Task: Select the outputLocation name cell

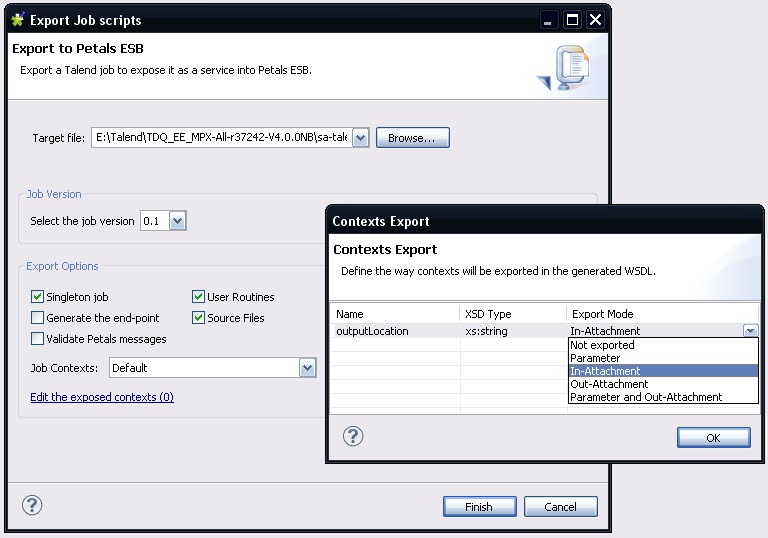Action: click(372, 331)
